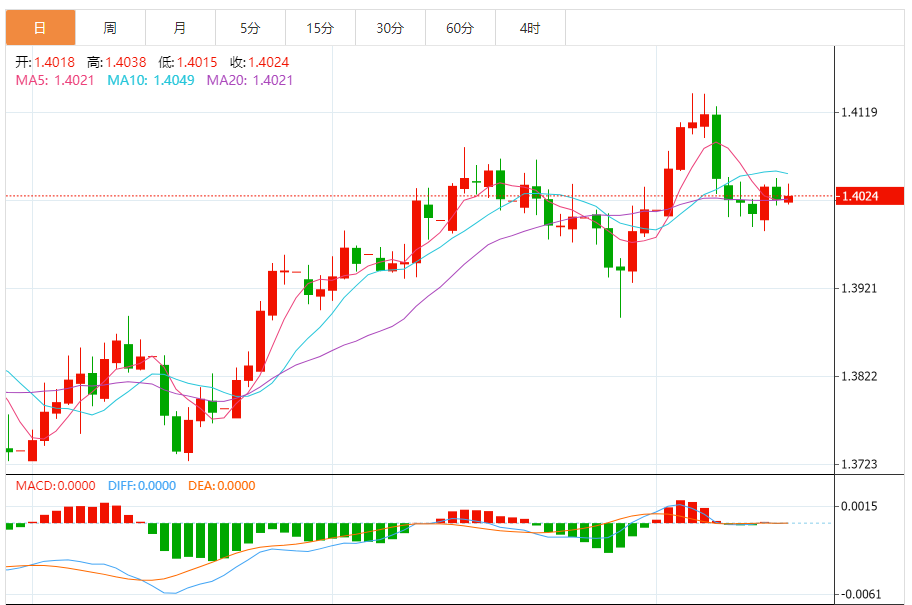Show the 15分 timeframe chart
This screenshot has height=605, width=912.
pyautogui.click(x=320, y=28)
